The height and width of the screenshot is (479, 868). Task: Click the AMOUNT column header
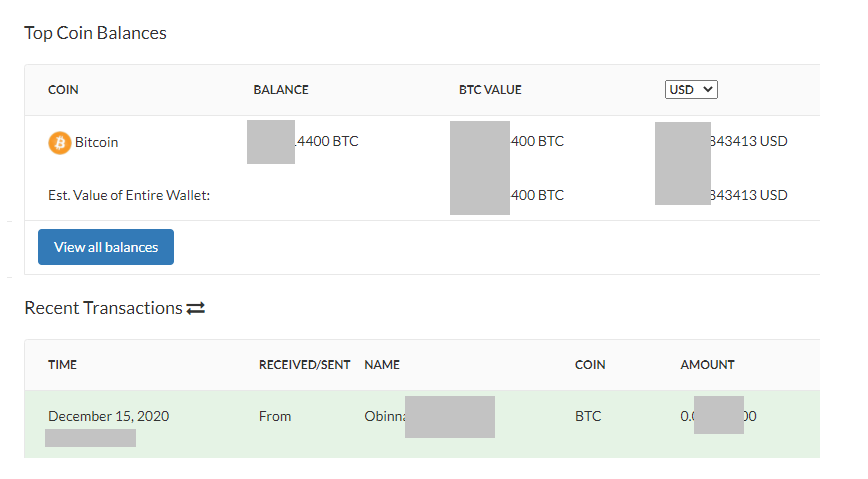click(707, 365)
